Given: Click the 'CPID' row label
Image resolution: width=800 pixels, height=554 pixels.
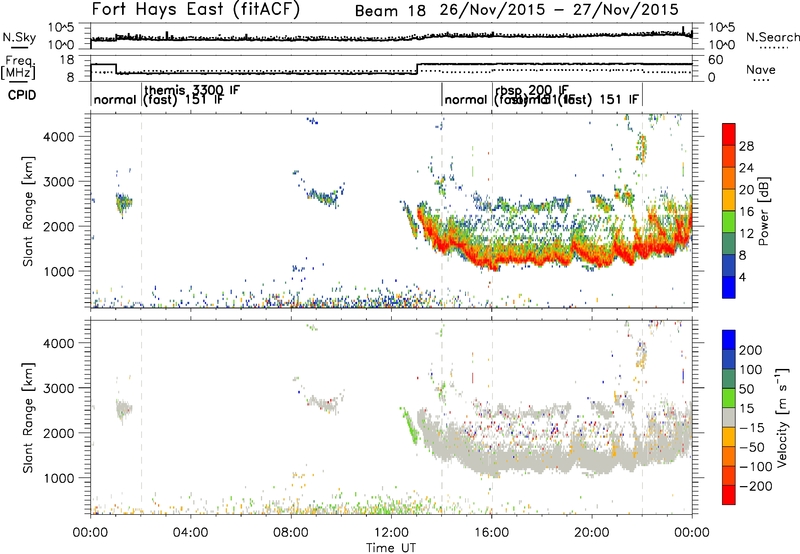Looking at the screenshot, I should tap(22, 95).
